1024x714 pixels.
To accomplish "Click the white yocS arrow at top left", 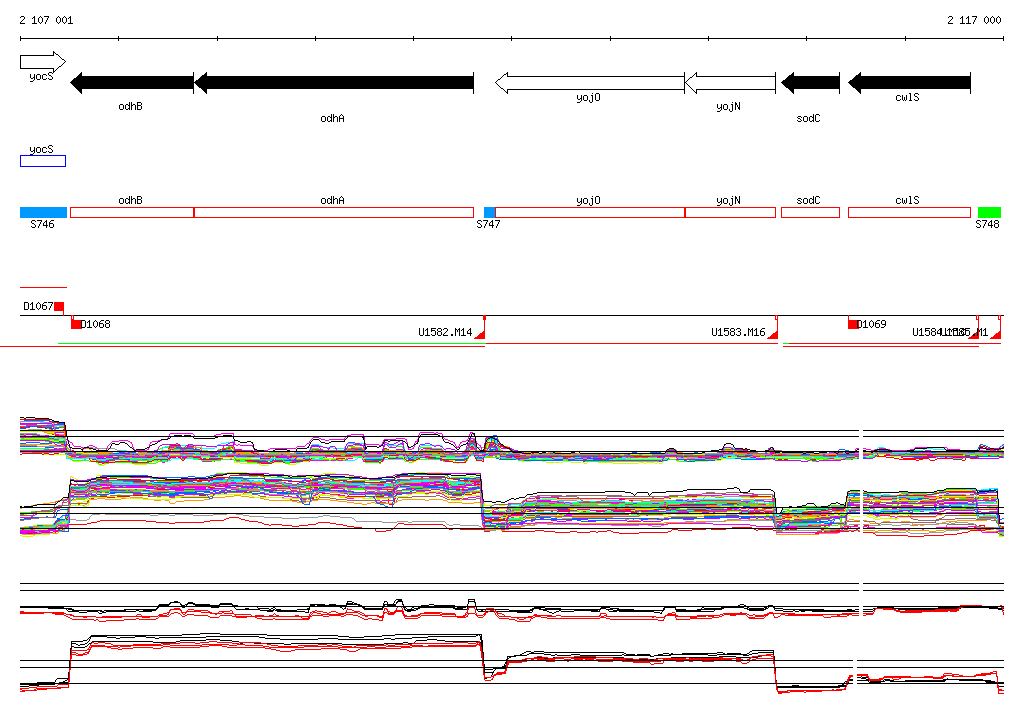I will point(42,62).
